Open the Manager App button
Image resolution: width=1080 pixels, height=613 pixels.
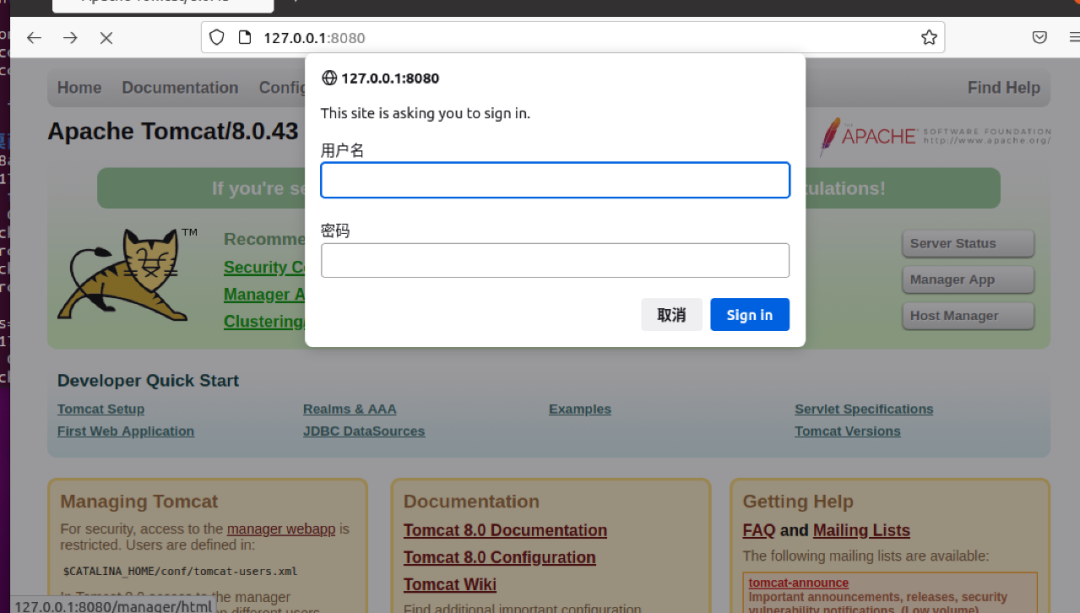click(x=968, y=280)
